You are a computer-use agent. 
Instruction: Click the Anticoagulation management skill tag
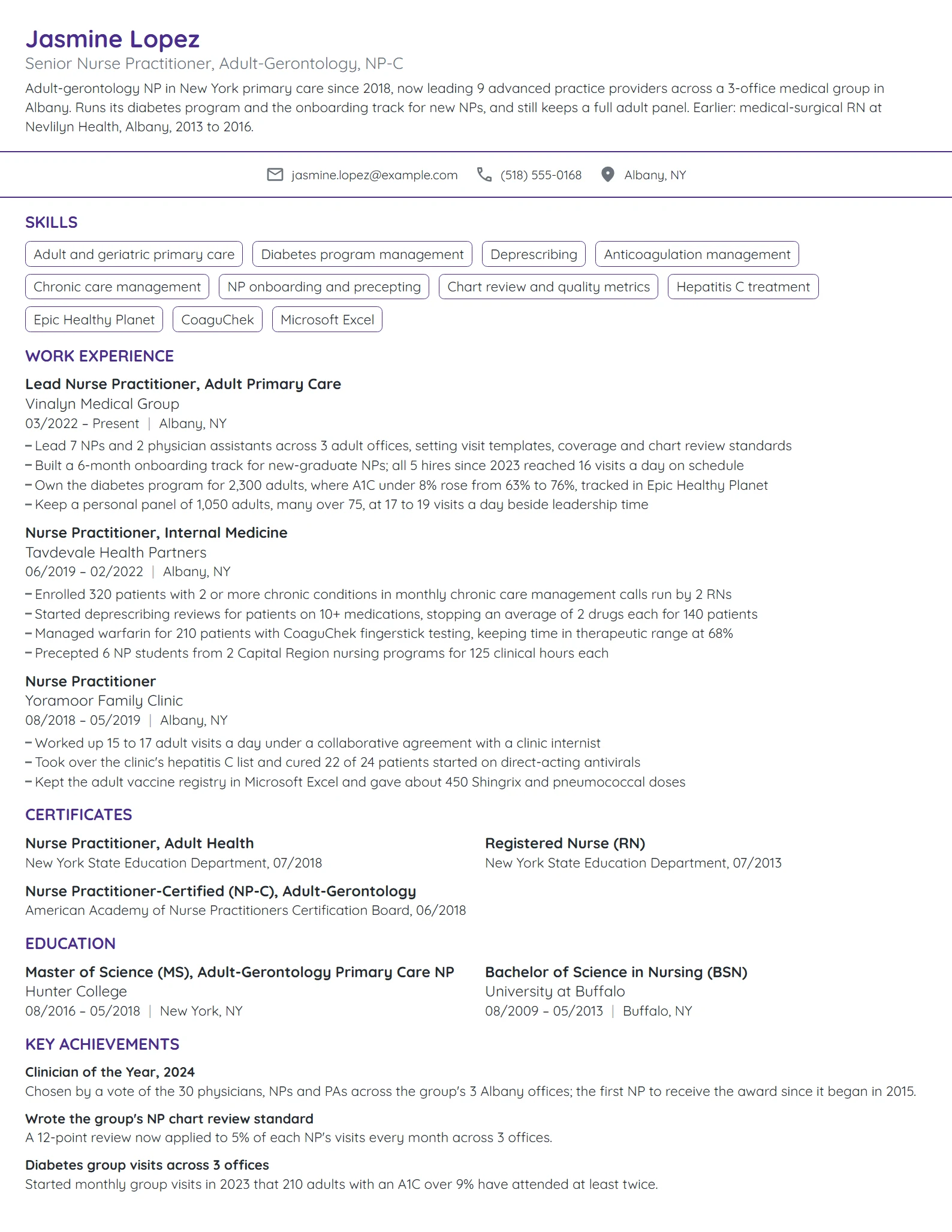click(697, 254)
